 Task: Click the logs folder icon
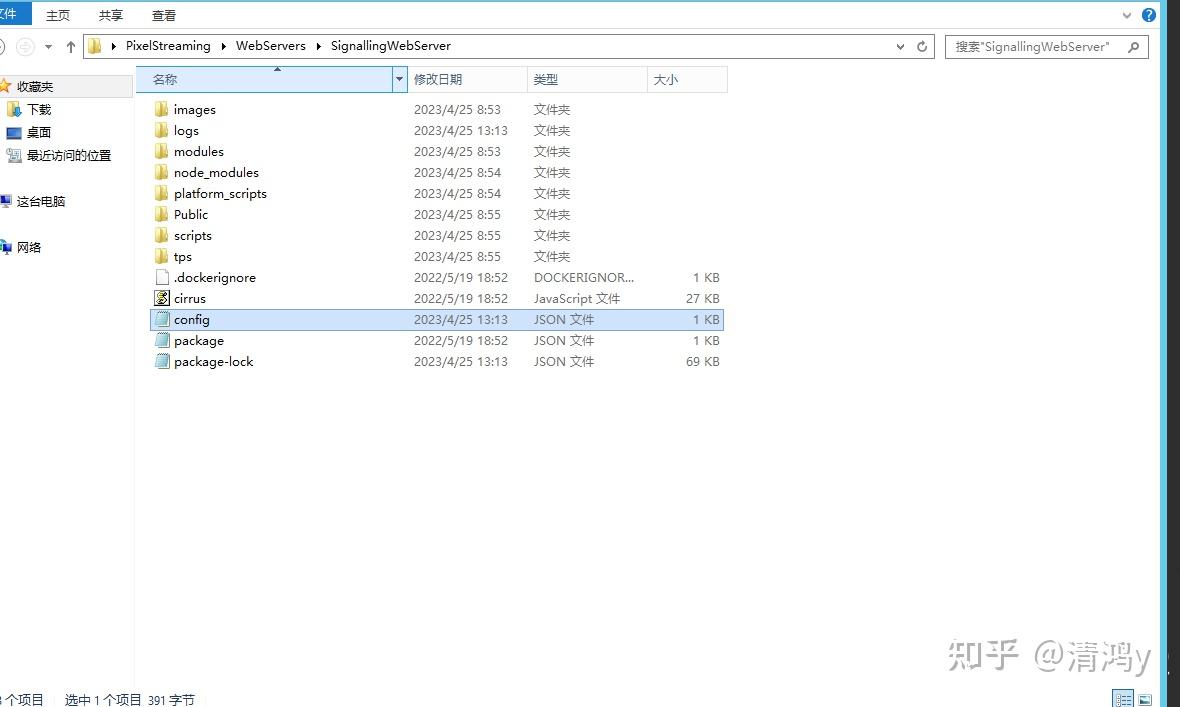[x=162, y=130]
